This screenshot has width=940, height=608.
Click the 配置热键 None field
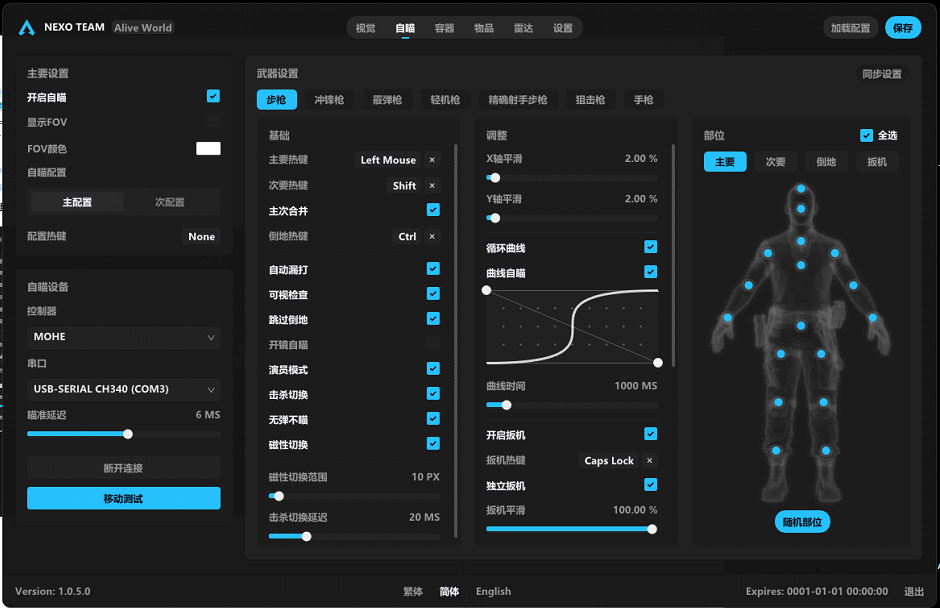click(x=201, y=237)
